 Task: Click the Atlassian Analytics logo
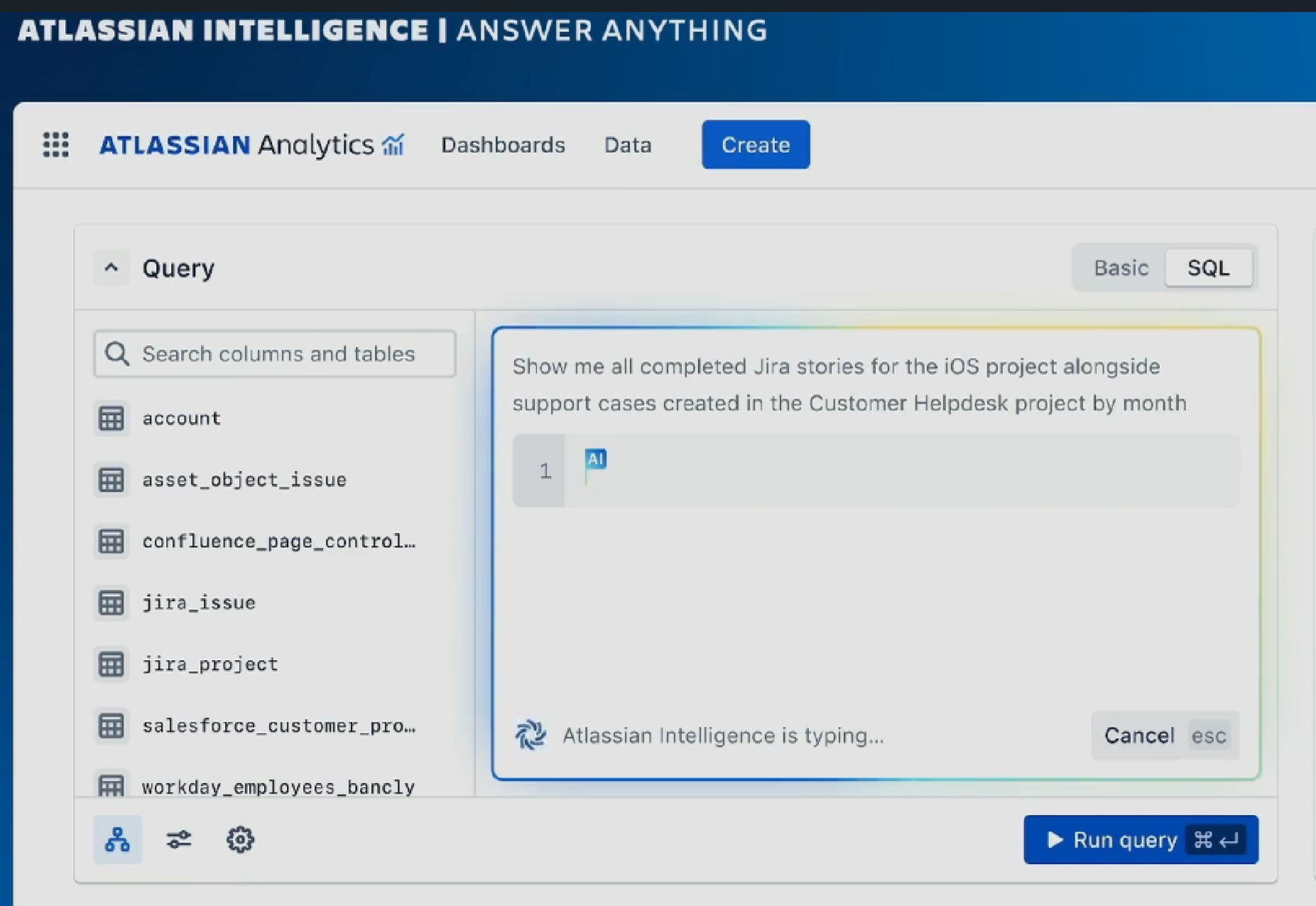pos(251,145)
